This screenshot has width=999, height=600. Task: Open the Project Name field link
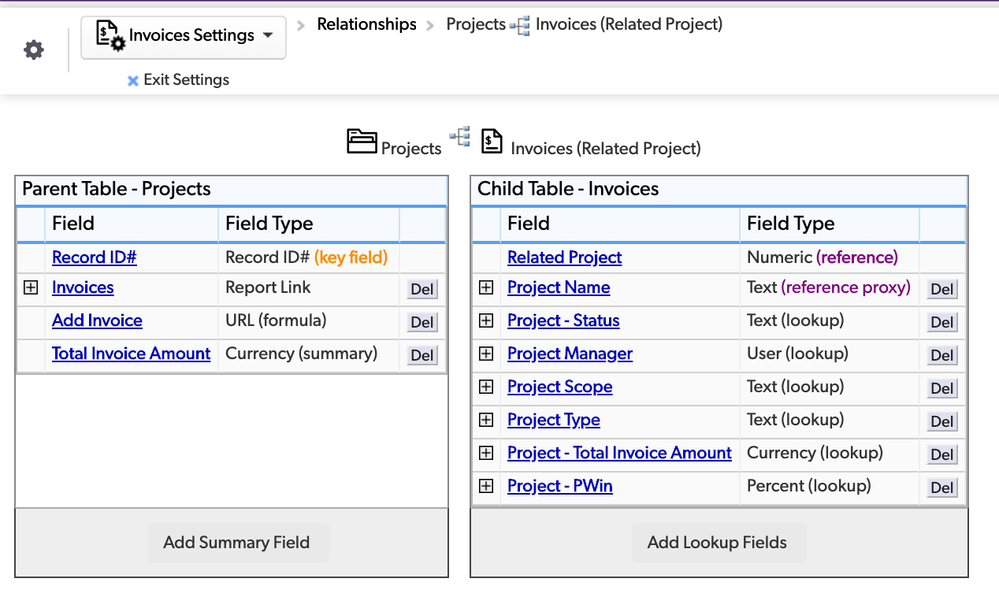pos(559,287)
